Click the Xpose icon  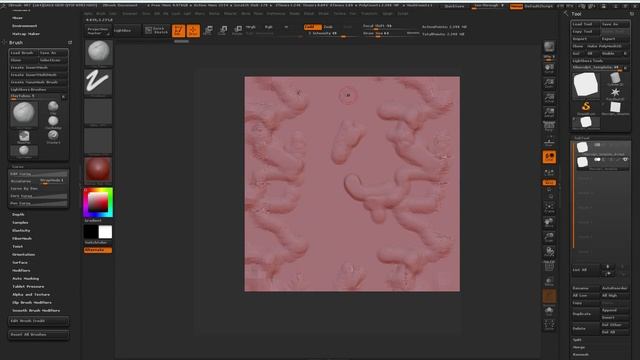point(549,325)
